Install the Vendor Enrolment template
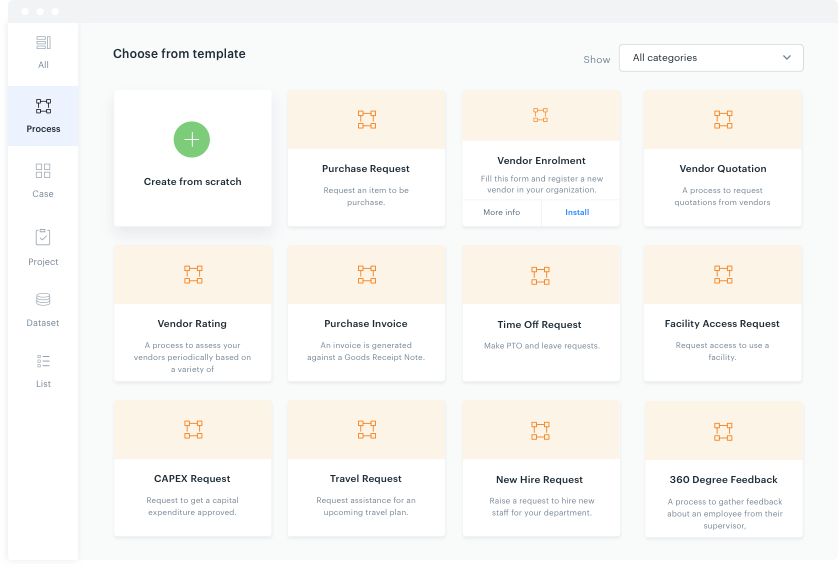The image size is (838, 567). point(577,212)
